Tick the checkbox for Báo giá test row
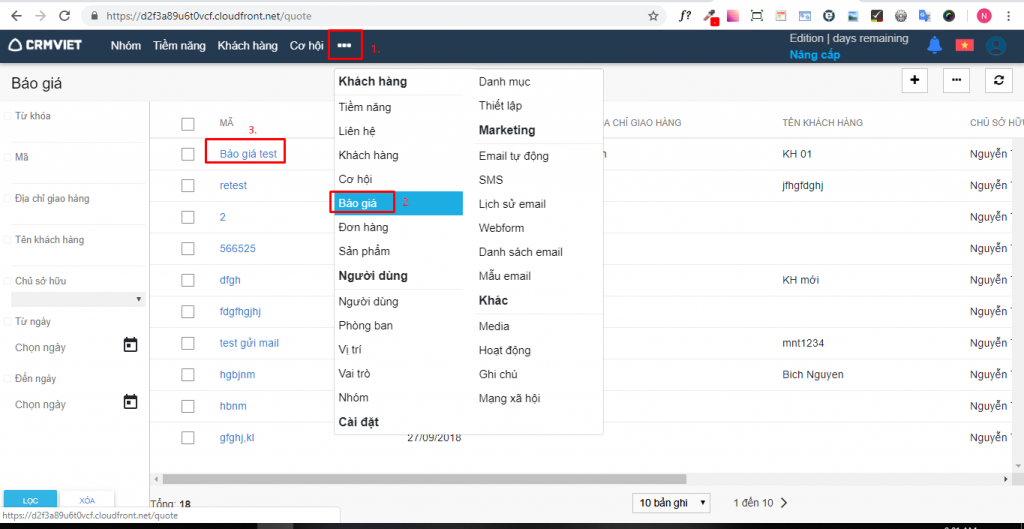 coord(188,155)
